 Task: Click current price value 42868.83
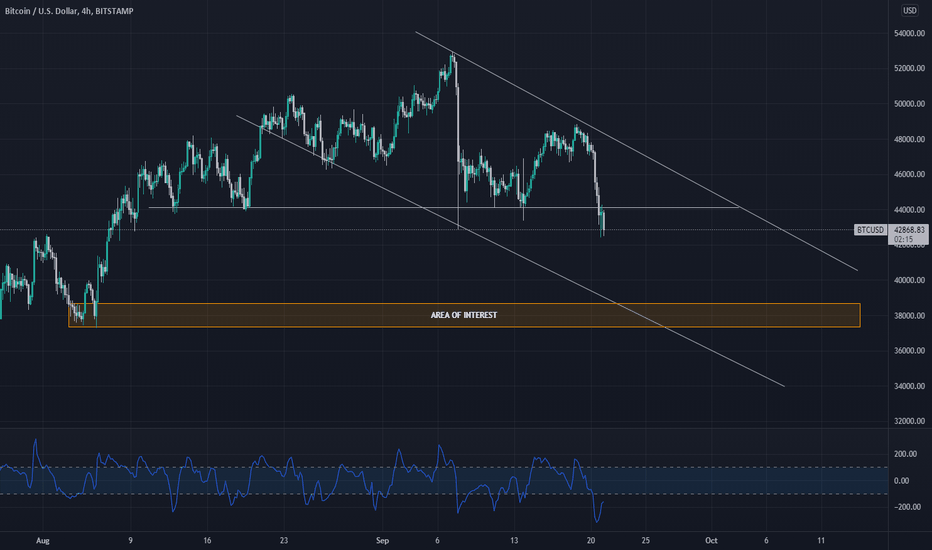(x=909, y=230)
